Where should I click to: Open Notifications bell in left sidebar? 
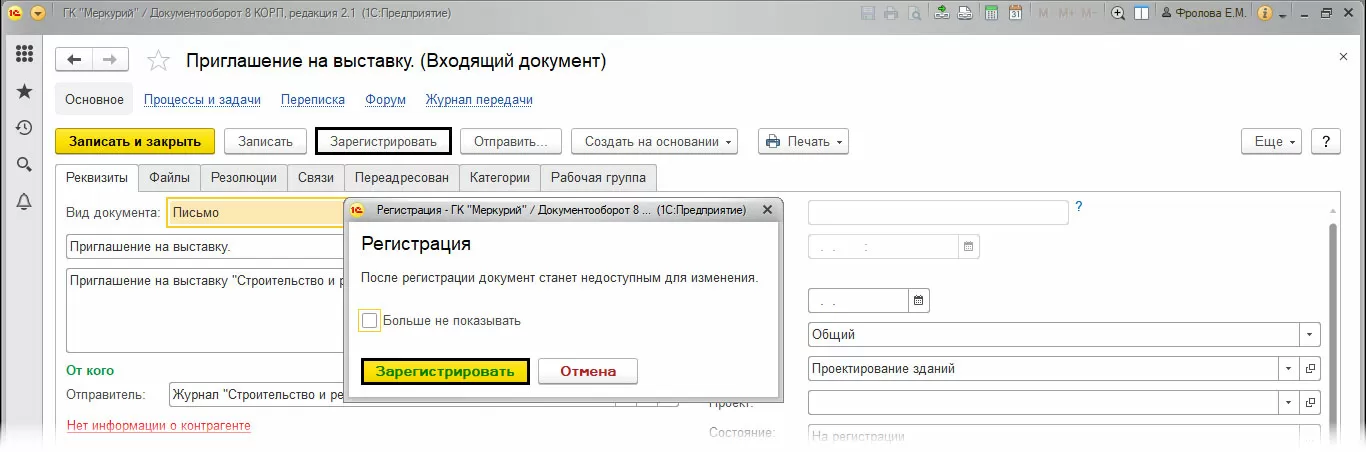[25, 202]
